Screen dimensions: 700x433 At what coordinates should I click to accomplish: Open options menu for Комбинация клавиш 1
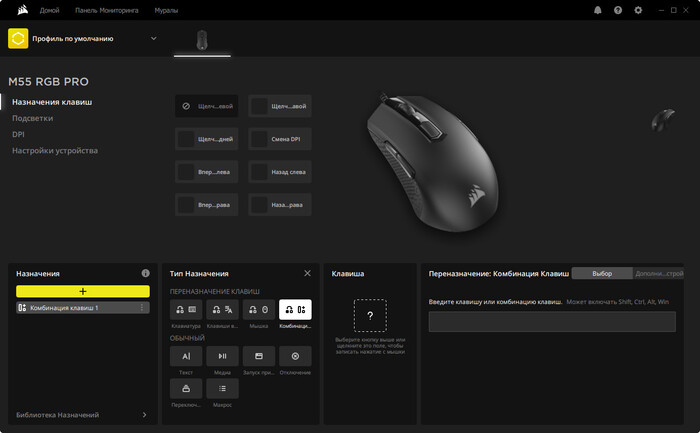(x=142, y=308)
